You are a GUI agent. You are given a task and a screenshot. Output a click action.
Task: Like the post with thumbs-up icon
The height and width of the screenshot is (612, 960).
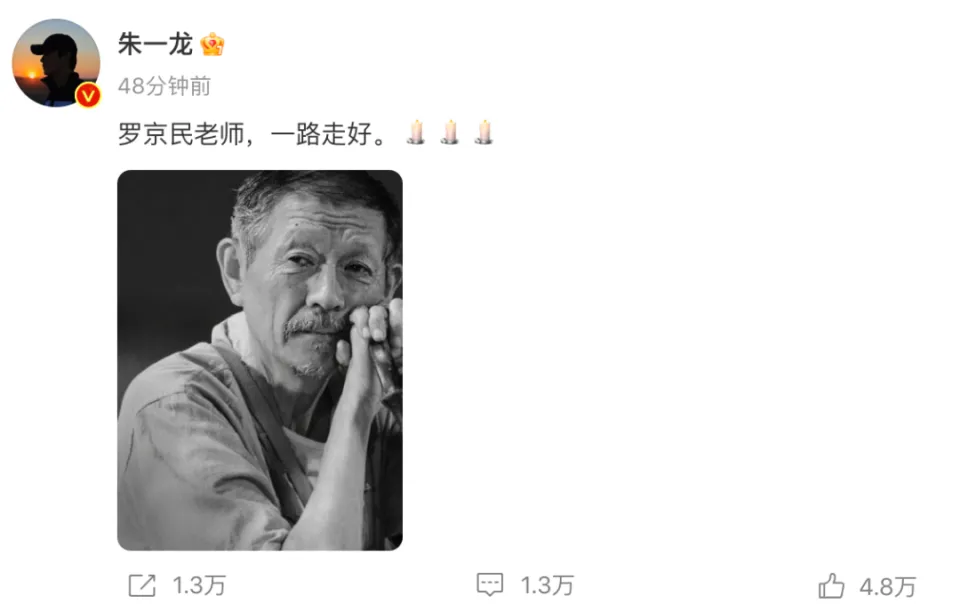[x=831, y=586]
